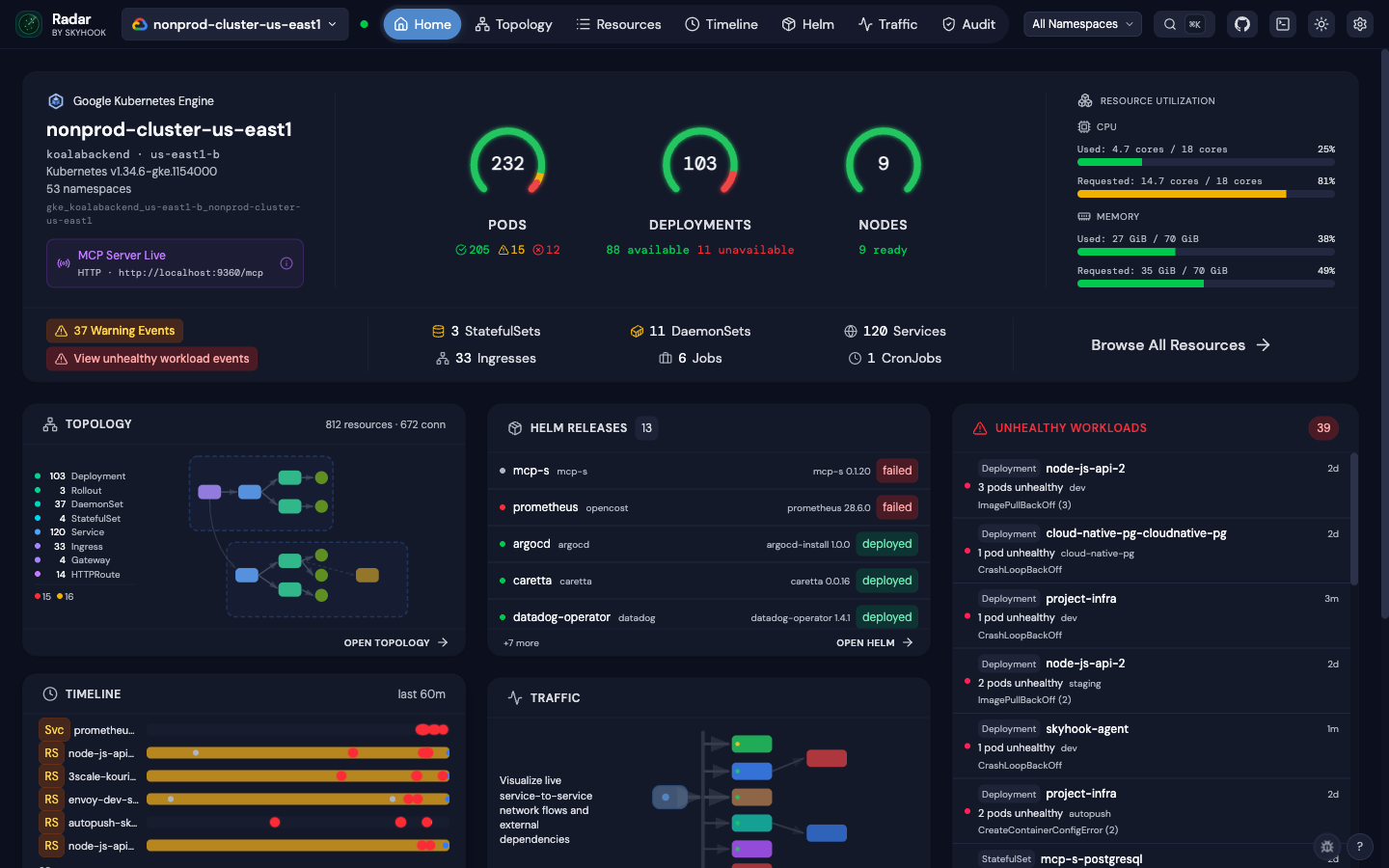Open the 33 Ingresses link
This screenshot has height=868, width=1389.
[x=486, y=358]
